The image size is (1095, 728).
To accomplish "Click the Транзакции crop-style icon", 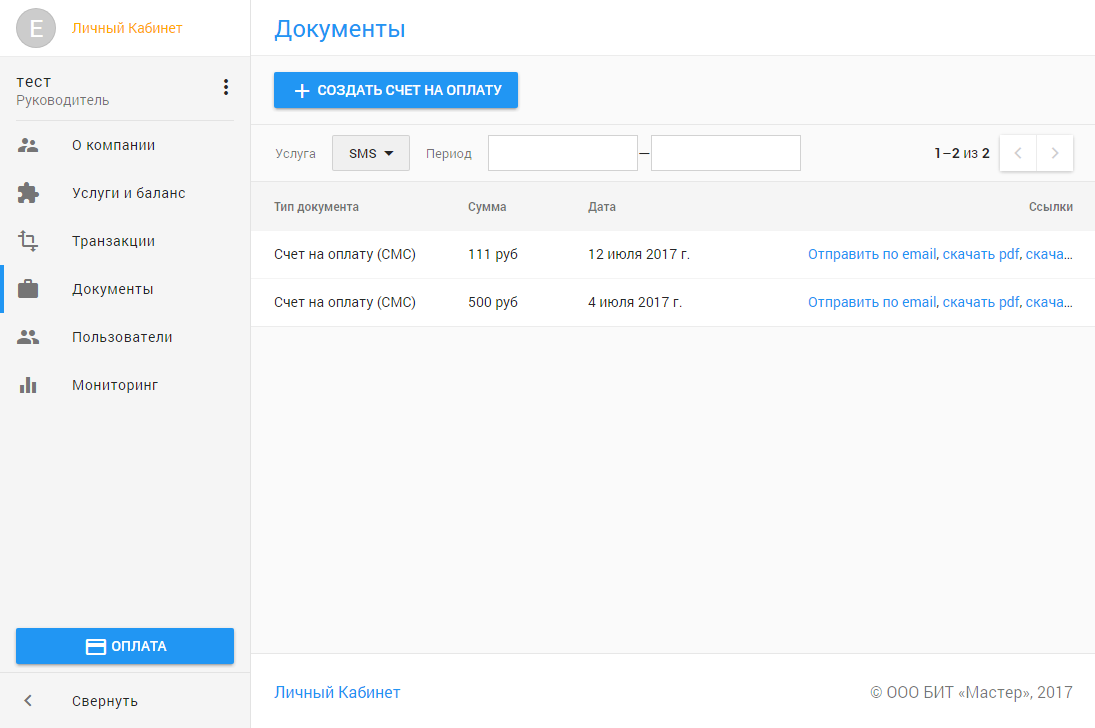I will click(x=28, y=241).
